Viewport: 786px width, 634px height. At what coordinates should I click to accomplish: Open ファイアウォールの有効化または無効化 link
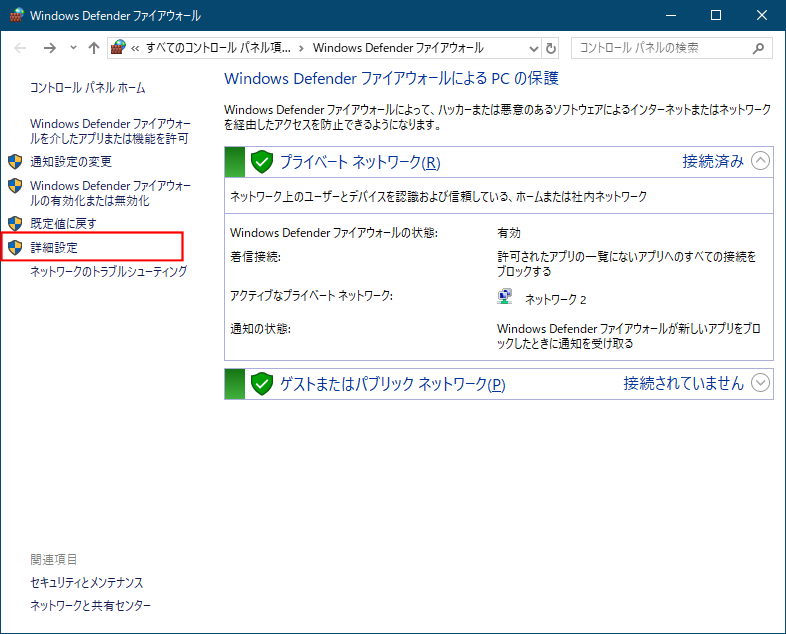point(110,193)
